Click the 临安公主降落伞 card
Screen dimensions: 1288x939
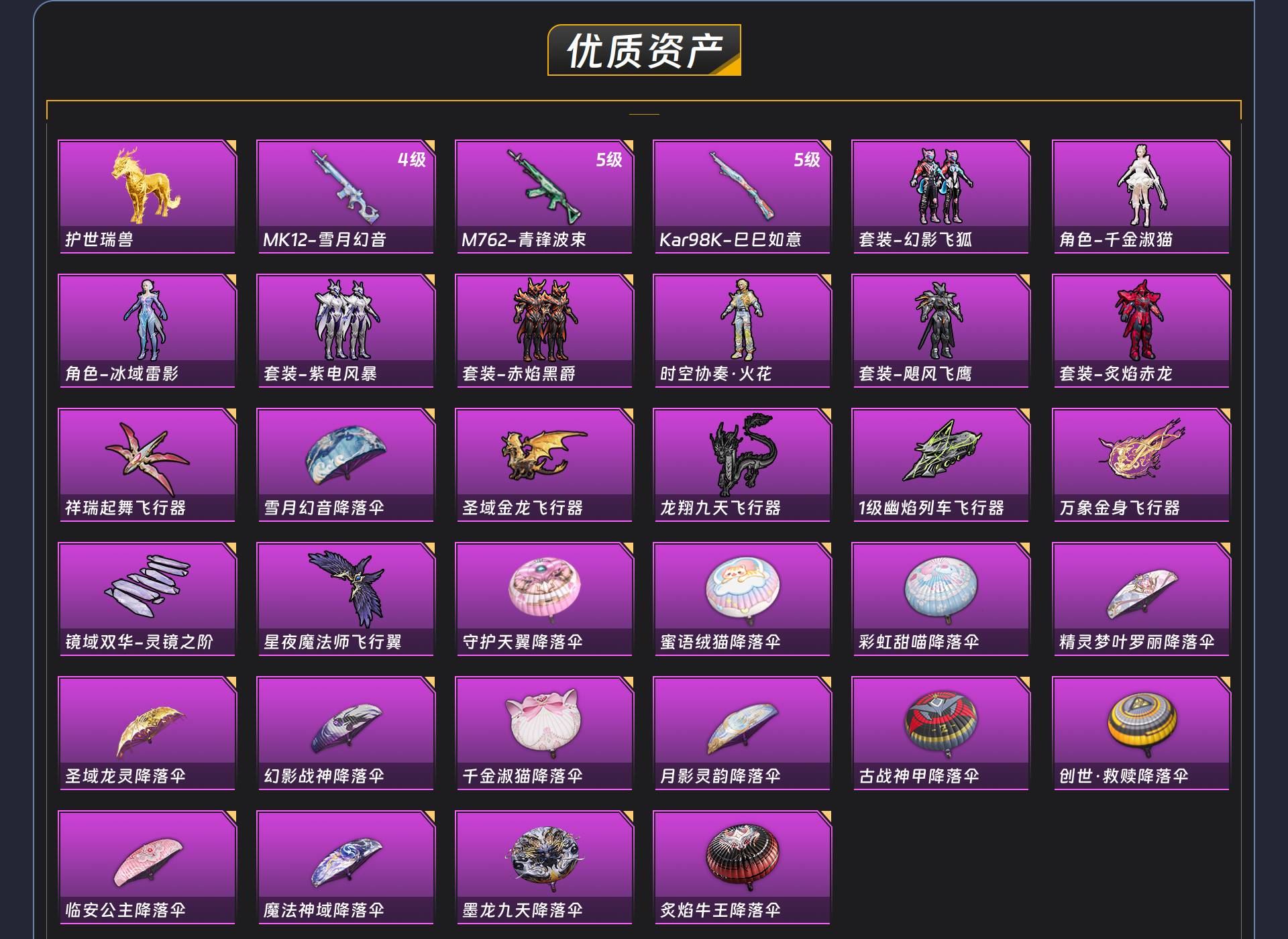148,867
